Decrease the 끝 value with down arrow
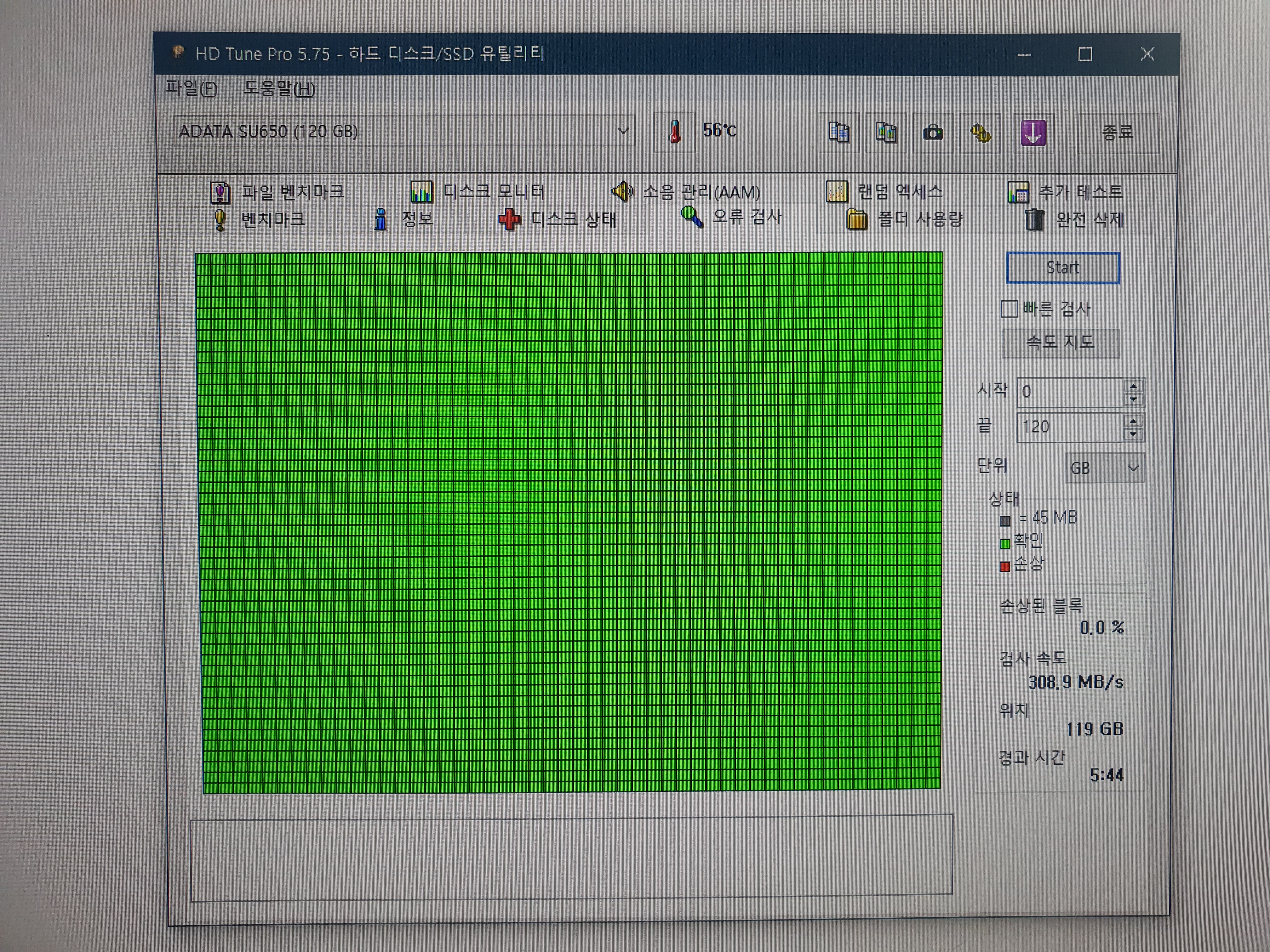Screen dimensions: 1270x952 click(1133, 434)
